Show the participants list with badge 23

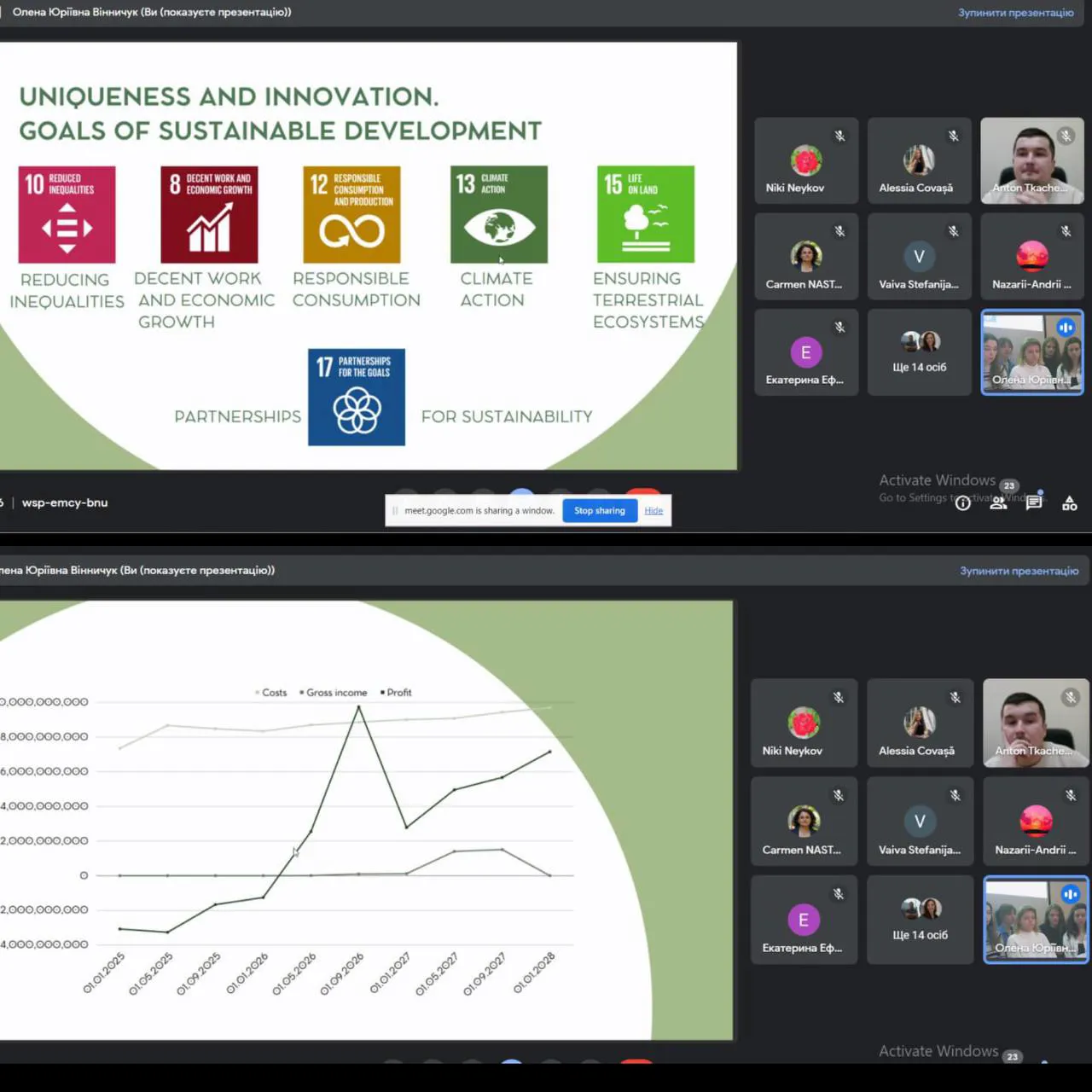pyautogui.click(x=999, y=502)
